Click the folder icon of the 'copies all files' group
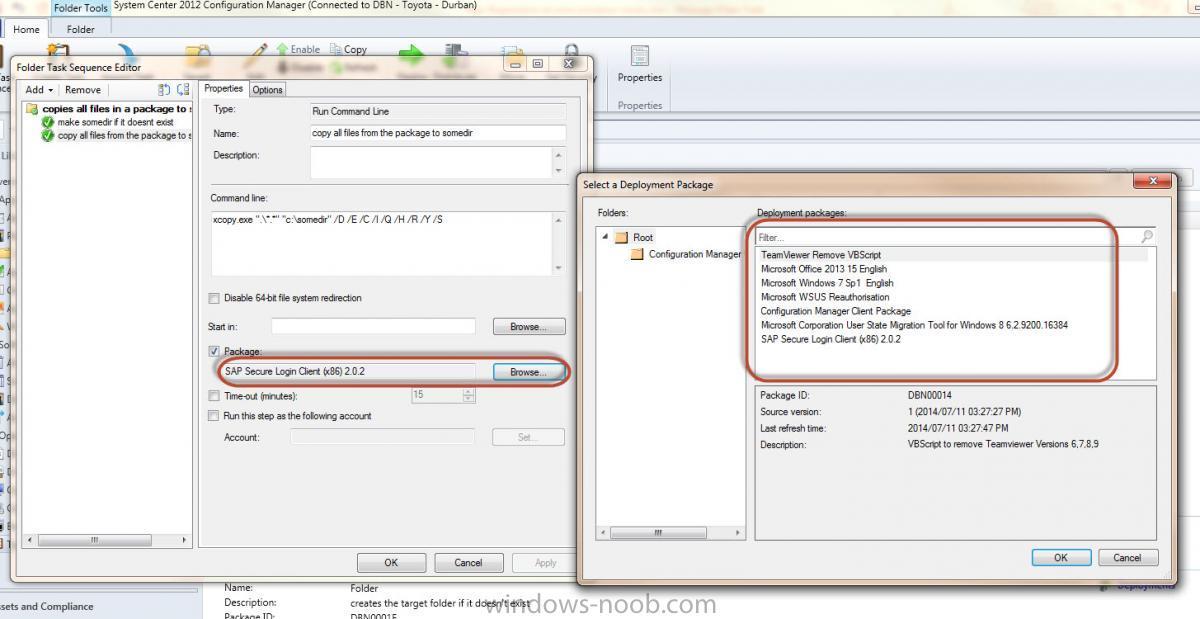 pos(32,109)
